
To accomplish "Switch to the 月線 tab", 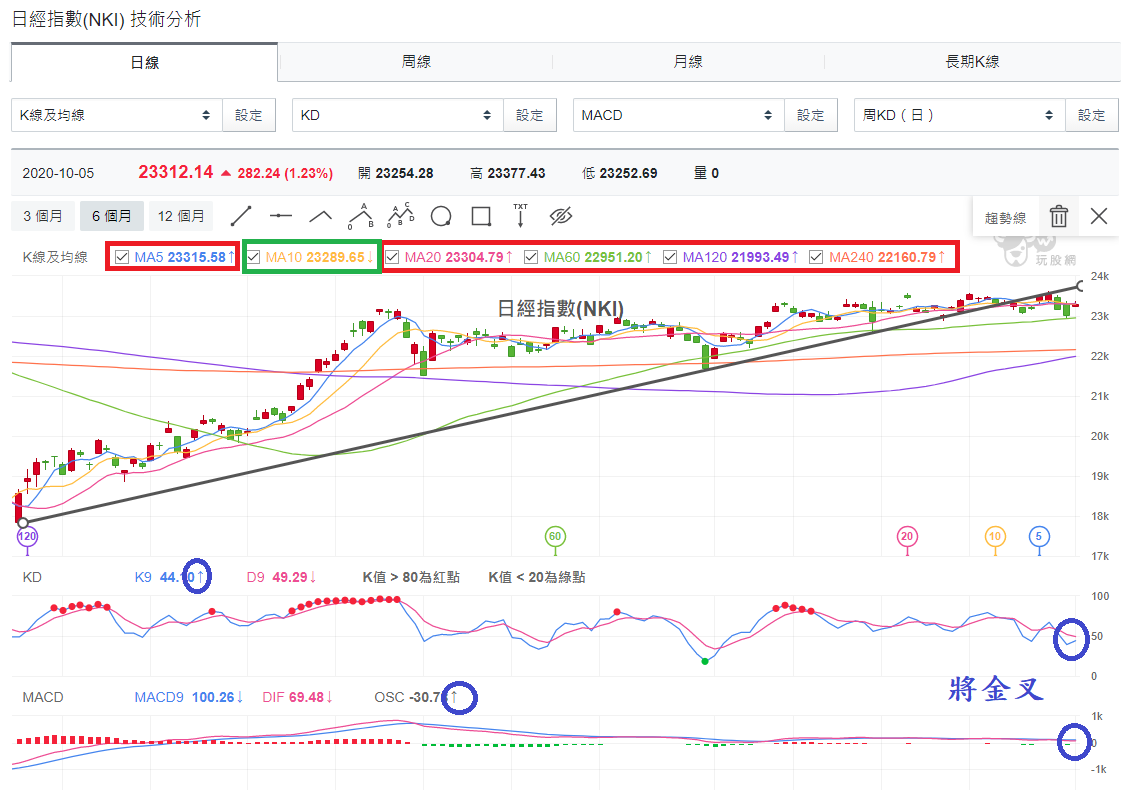I will 688,62.
